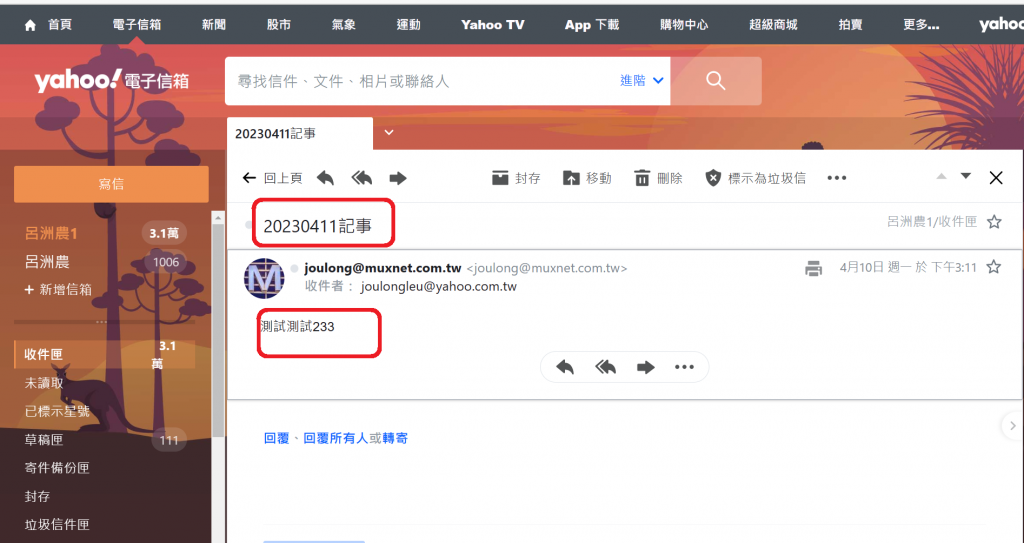Go to the next message with the down triangle

966,176
